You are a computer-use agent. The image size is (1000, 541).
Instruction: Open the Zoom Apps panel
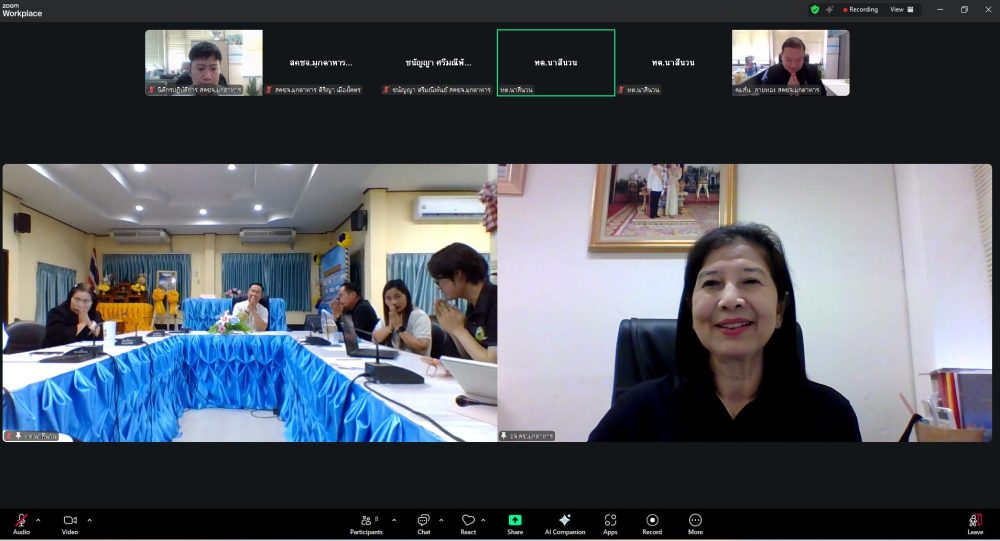tap(610, 522)
